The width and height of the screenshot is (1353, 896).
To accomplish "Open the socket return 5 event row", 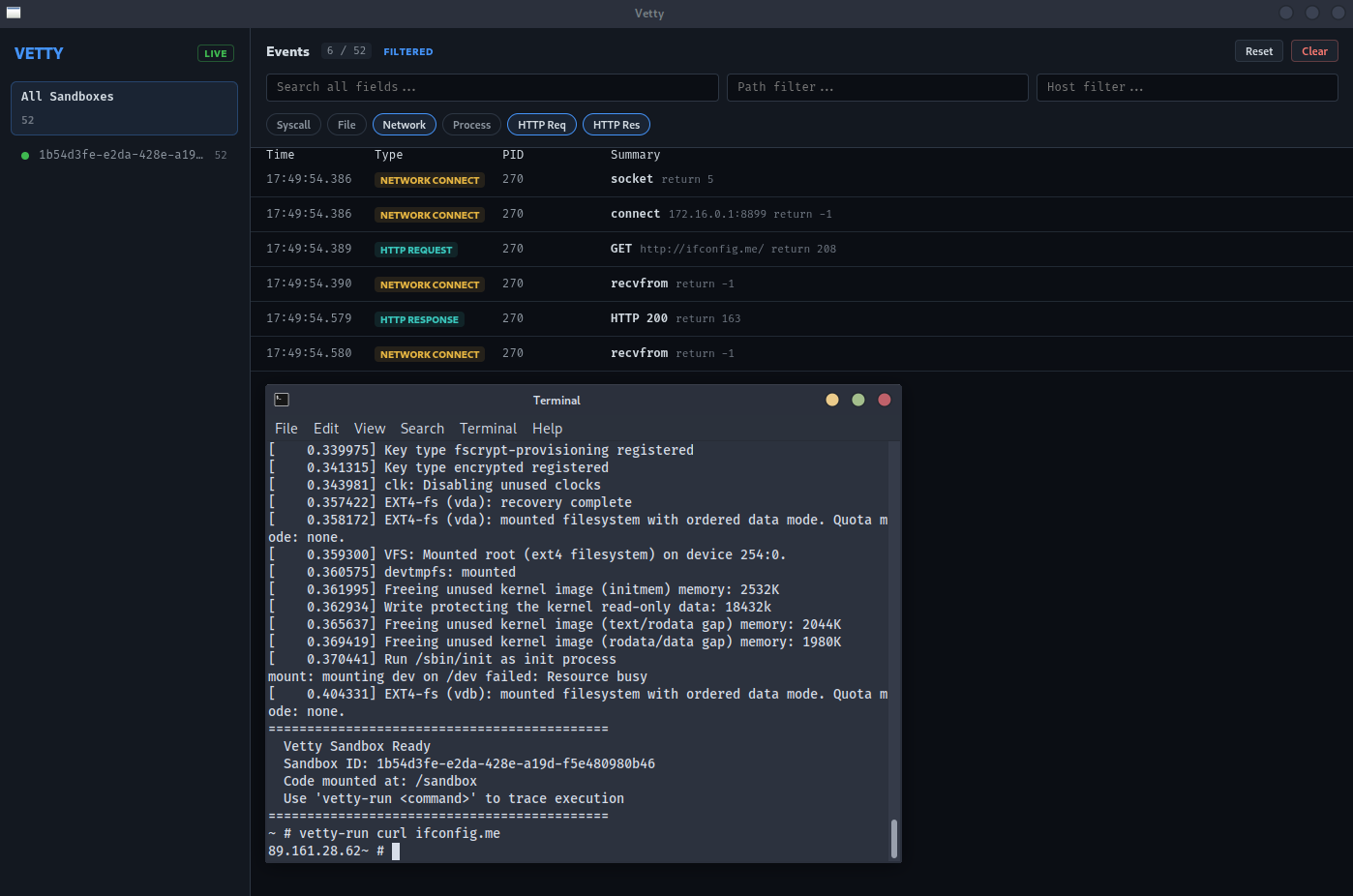I will (801, 179).
